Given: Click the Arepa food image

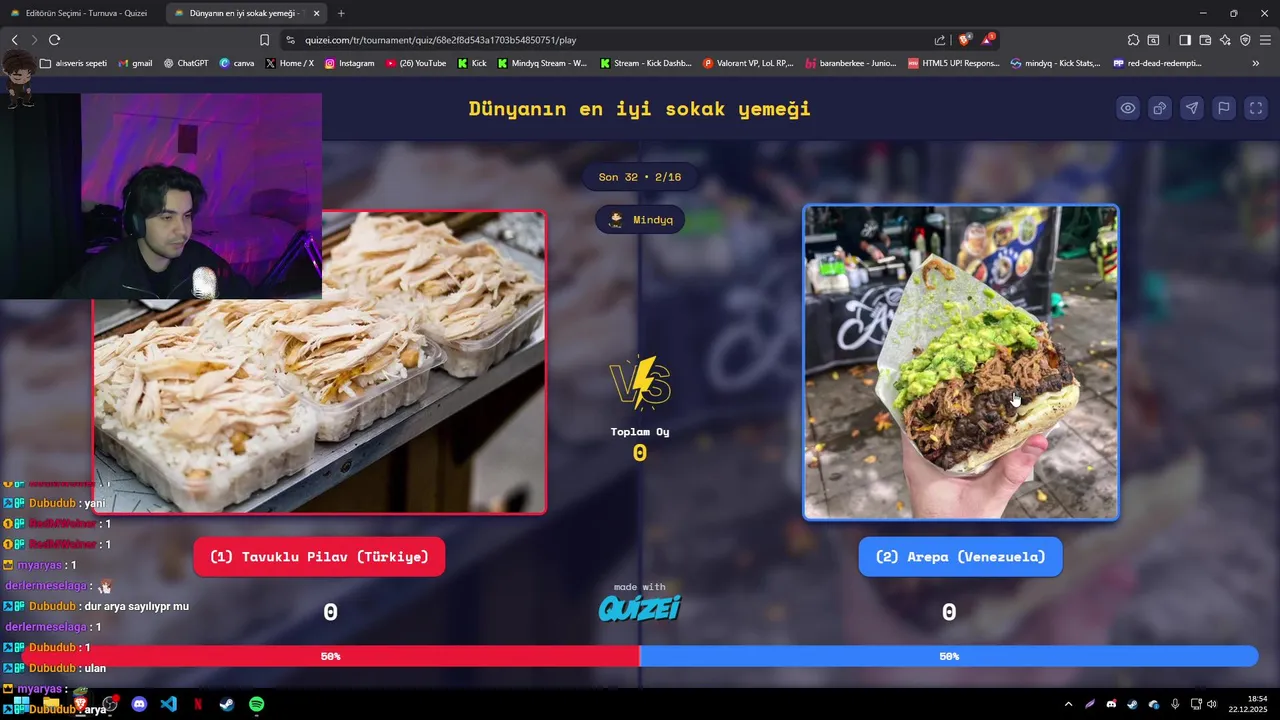Looking at the screenshot, I should tap(960, 362).
